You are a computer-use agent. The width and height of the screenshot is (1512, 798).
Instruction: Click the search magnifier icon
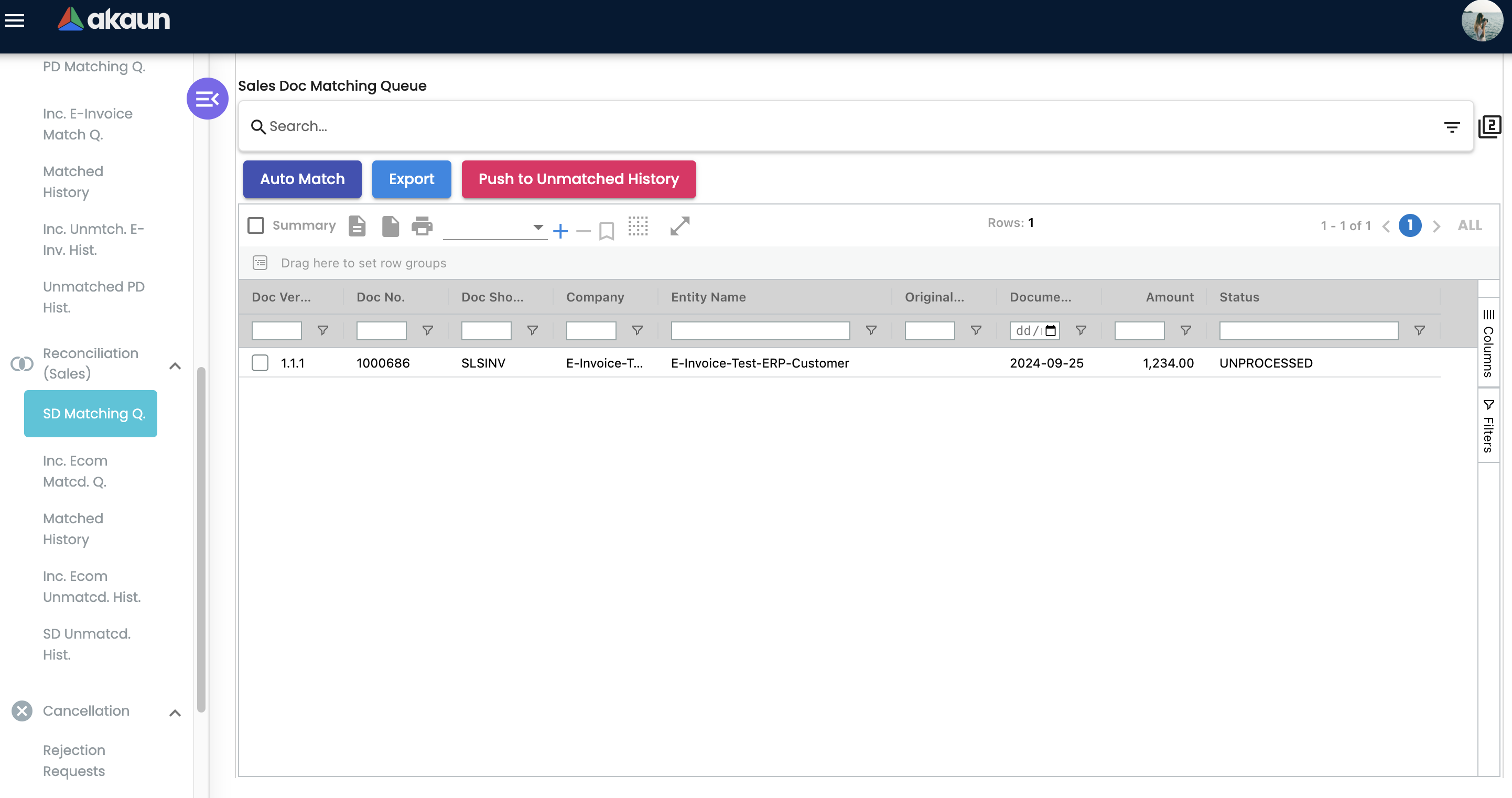257,126
